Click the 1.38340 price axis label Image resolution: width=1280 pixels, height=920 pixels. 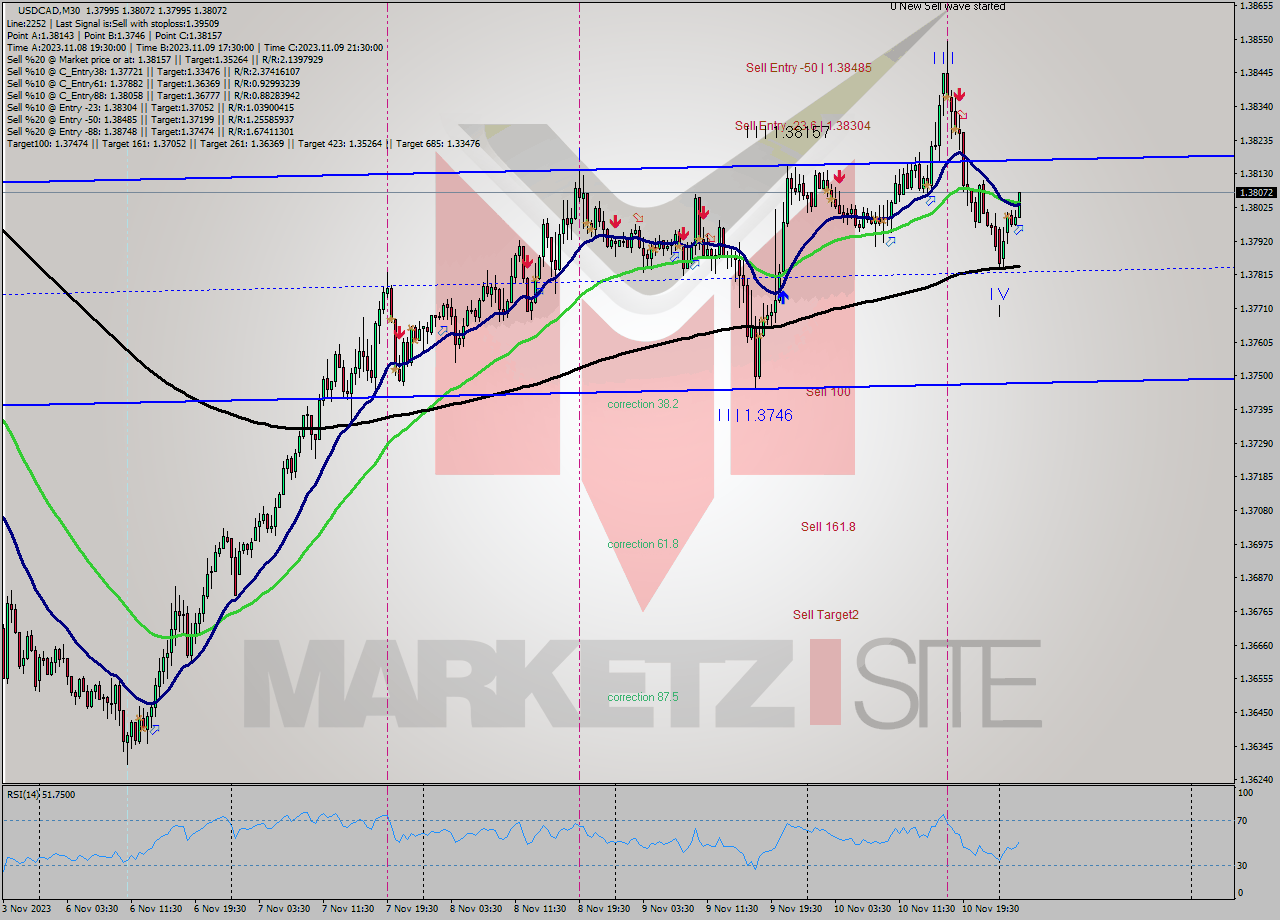point(1256,107)
